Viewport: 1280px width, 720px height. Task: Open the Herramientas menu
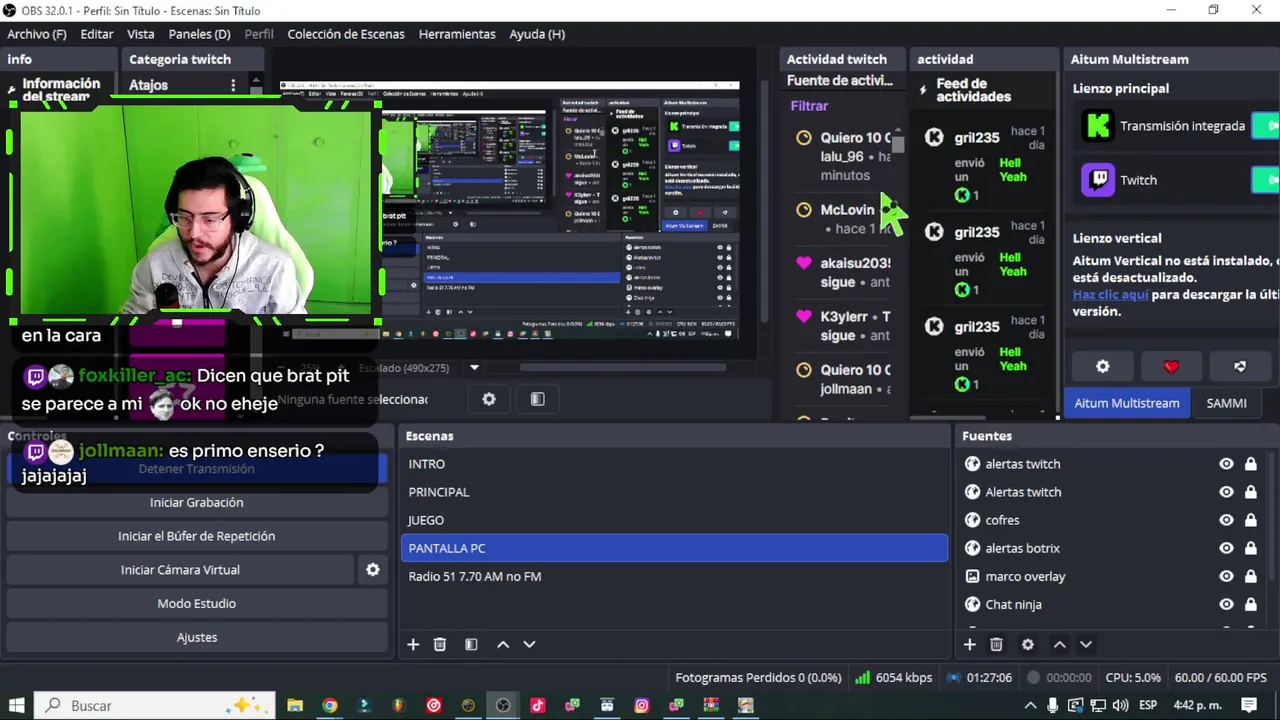457,34
